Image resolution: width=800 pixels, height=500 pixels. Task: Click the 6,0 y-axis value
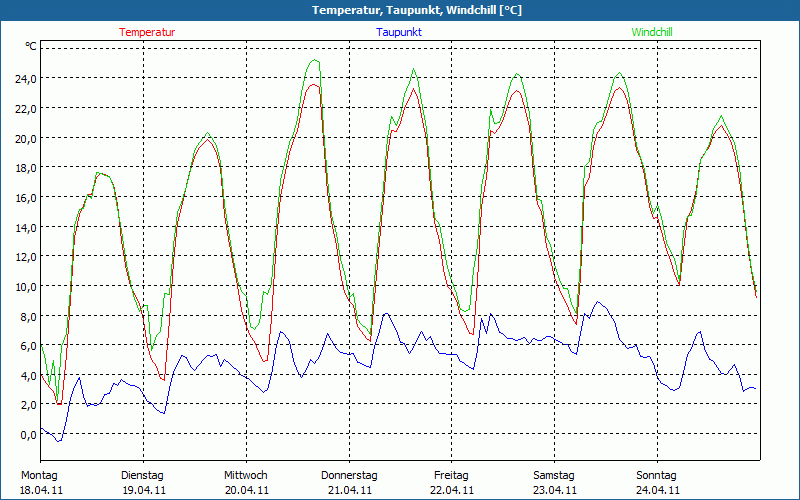coord(28,346)
